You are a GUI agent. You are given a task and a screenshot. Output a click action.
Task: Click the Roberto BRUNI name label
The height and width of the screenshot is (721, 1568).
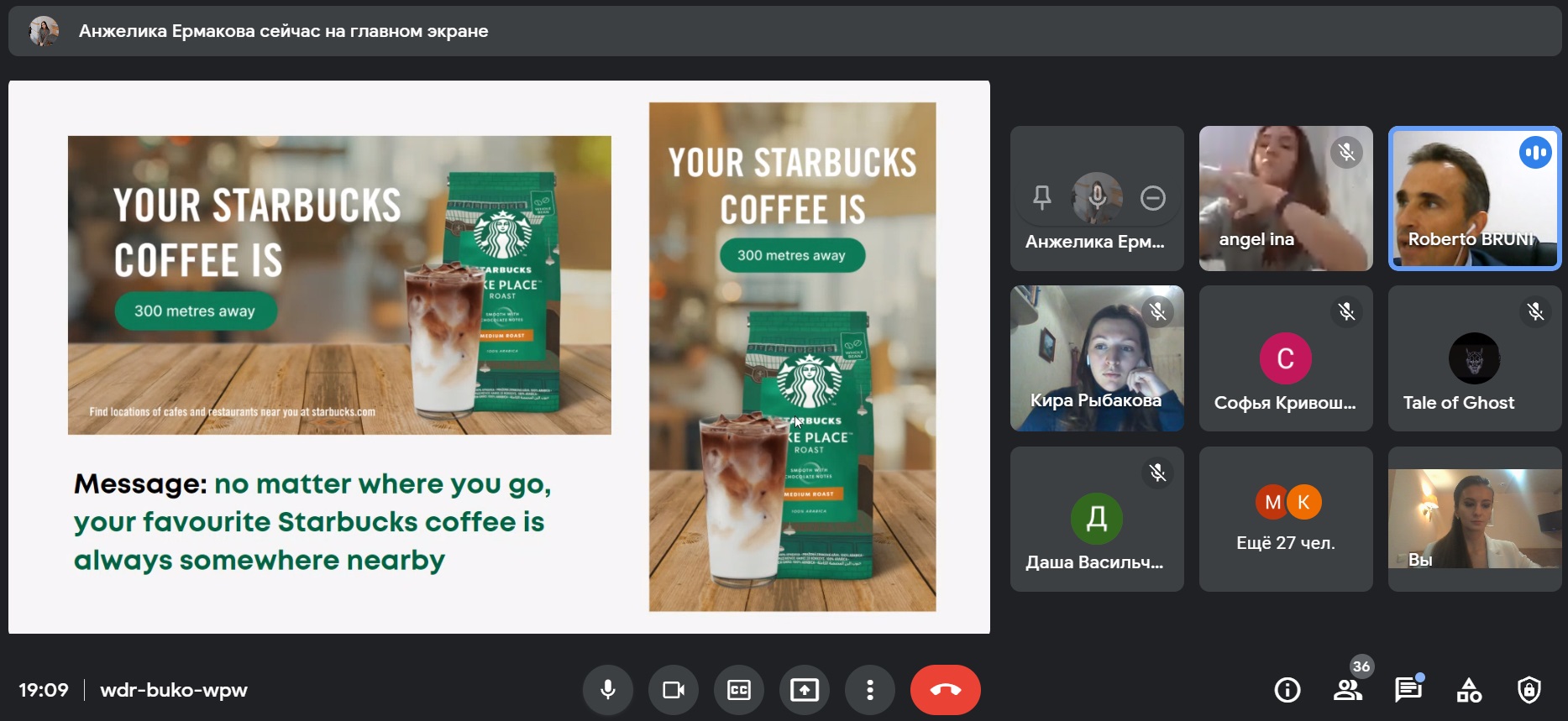click(x=1471, y=239)
